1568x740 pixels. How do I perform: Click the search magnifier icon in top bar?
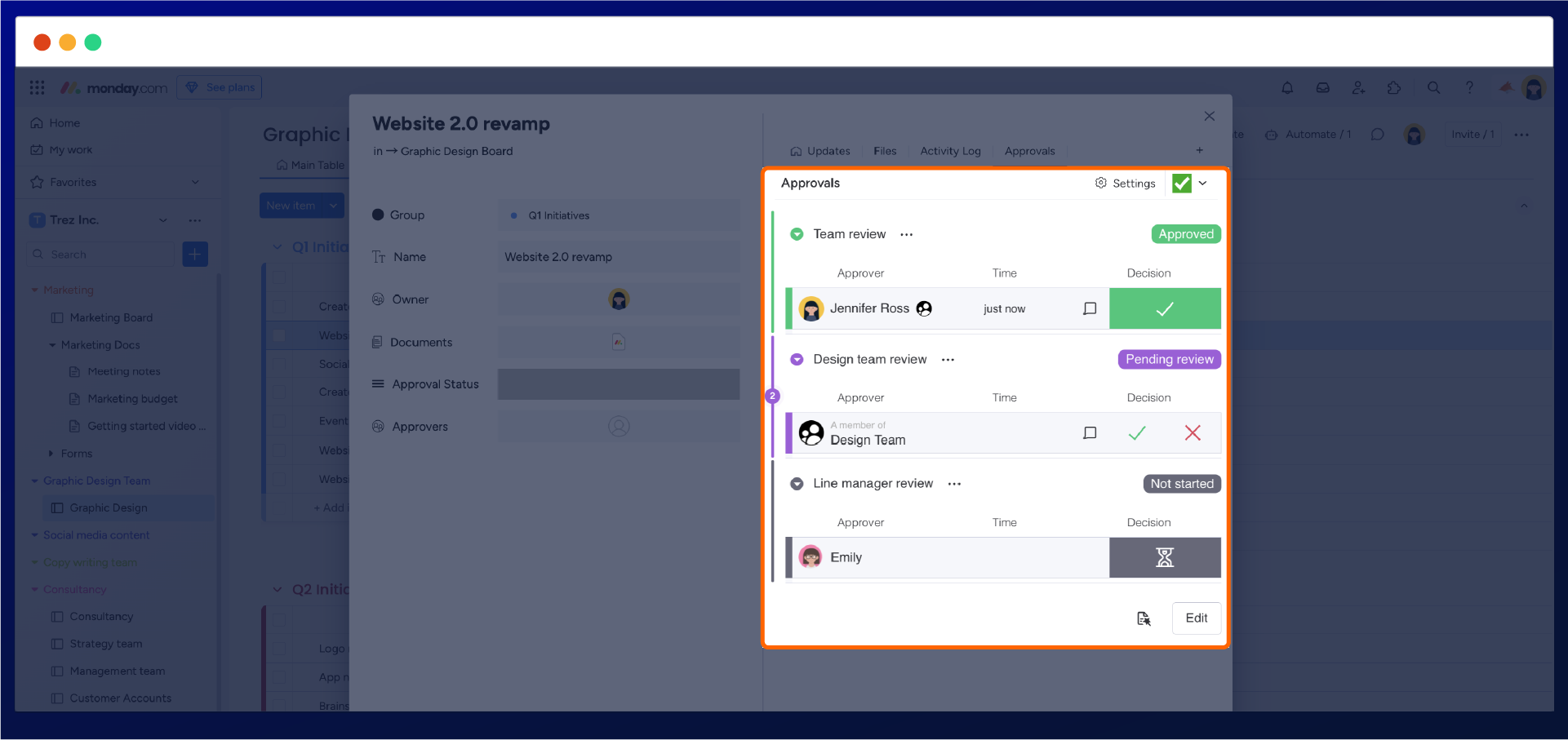click(x=1433, y=88)
